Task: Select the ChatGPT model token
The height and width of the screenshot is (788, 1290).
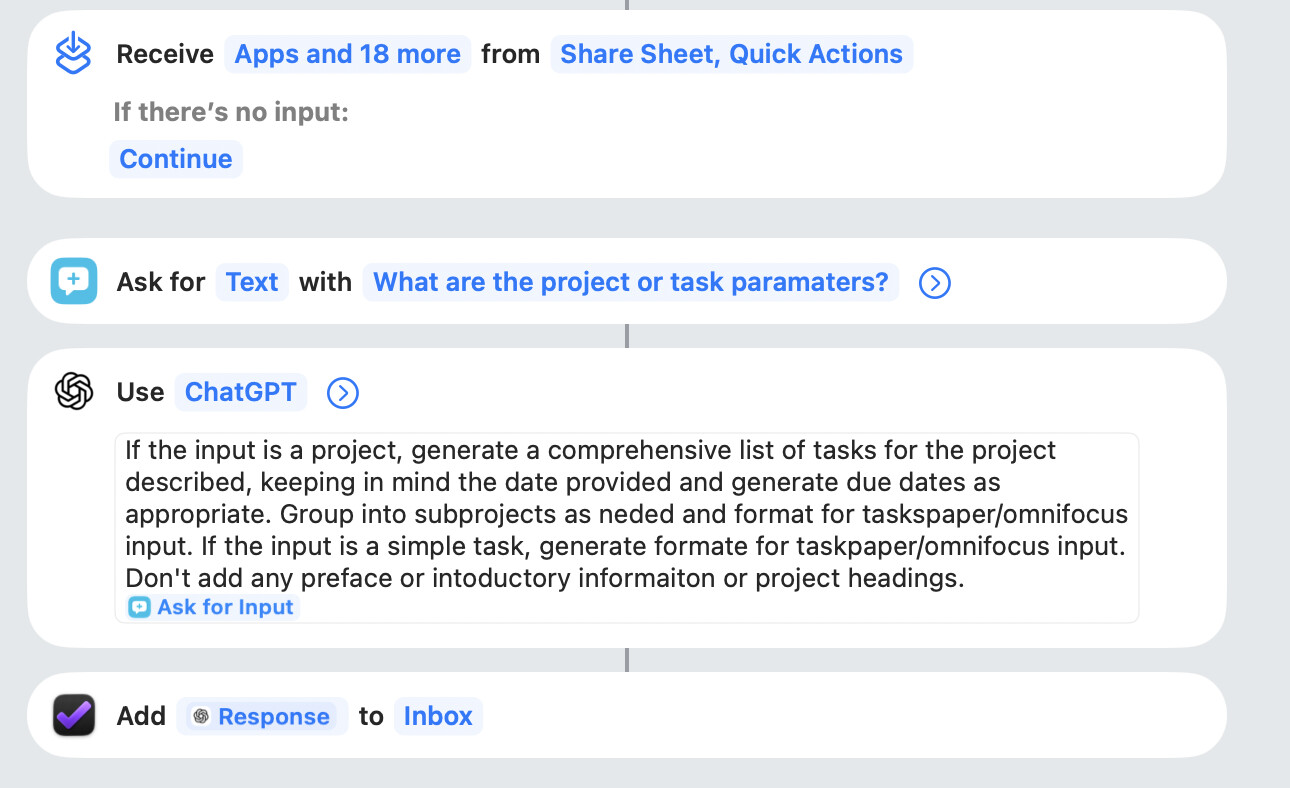Action: (240, 392)
